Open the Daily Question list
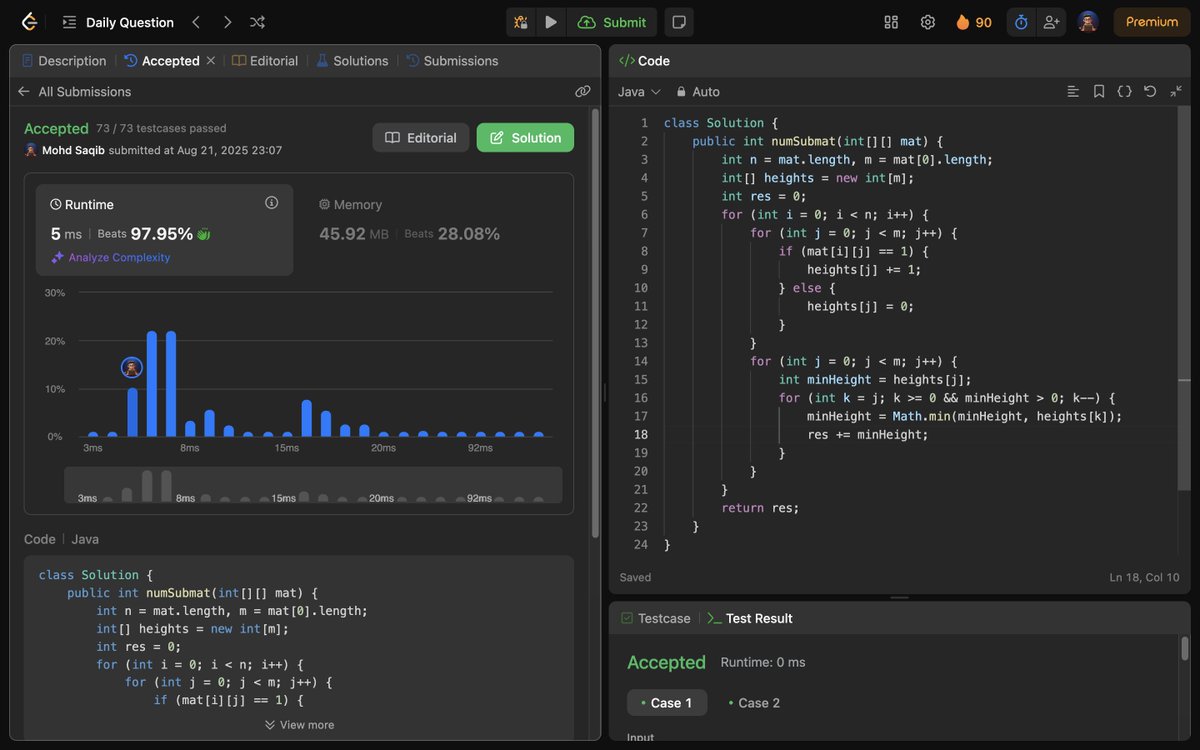Screen dimensions: 1200x750 [118, 22]
